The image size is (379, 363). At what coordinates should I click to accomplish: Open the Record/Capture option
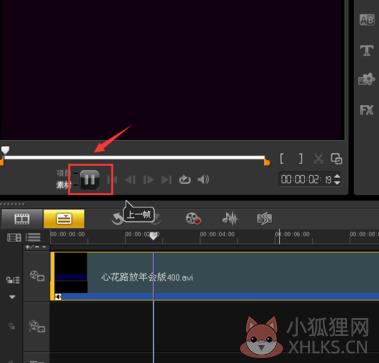193,219
